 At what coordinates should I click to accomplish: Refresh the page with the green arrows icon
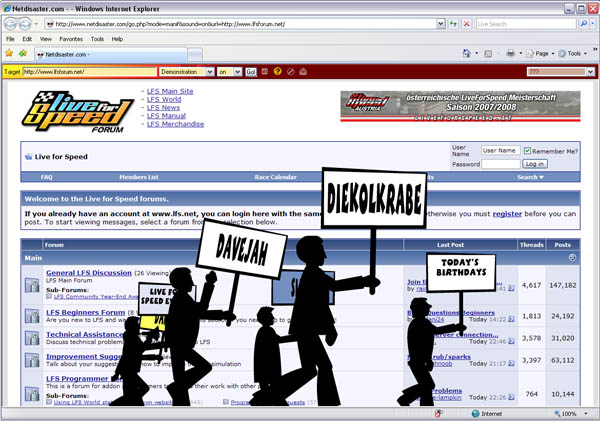click(453, 24)
